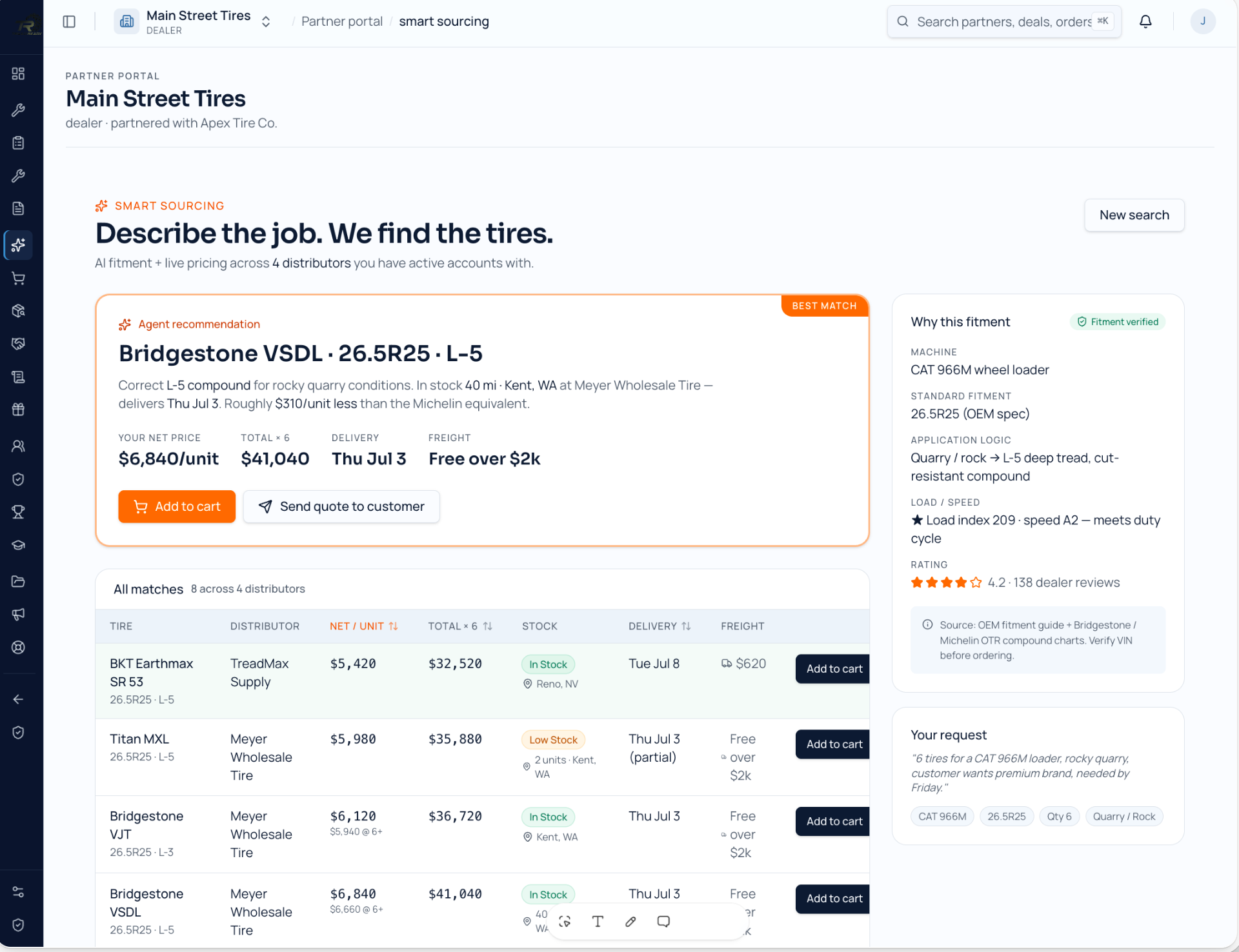1239x952 pixels.
Task: Open the dashboard grid icon in sidebar
Action: 18,74
